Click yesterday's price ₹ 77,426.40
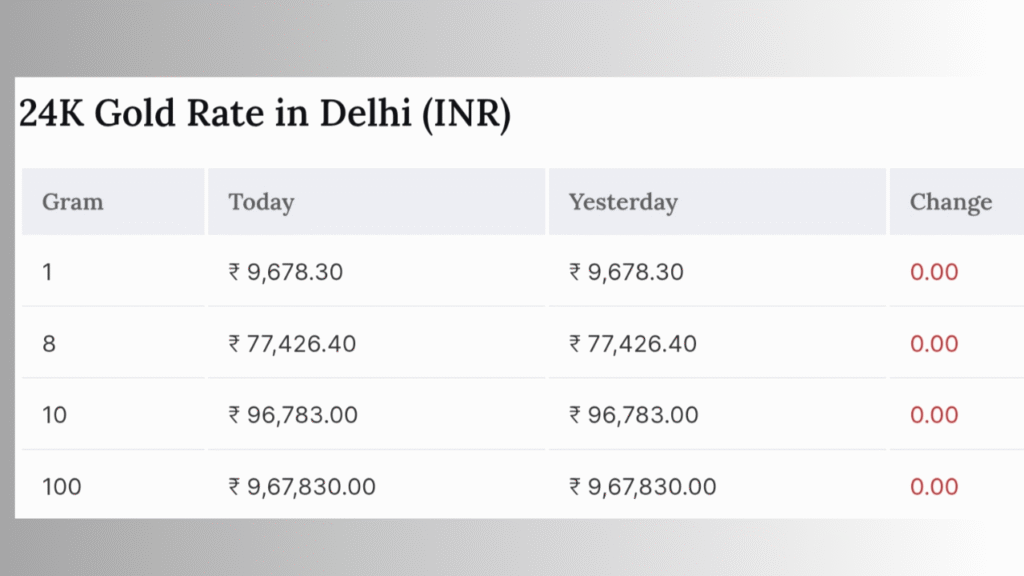The image size is (1024, 576). pyautogui.click(x=633, y=344)
